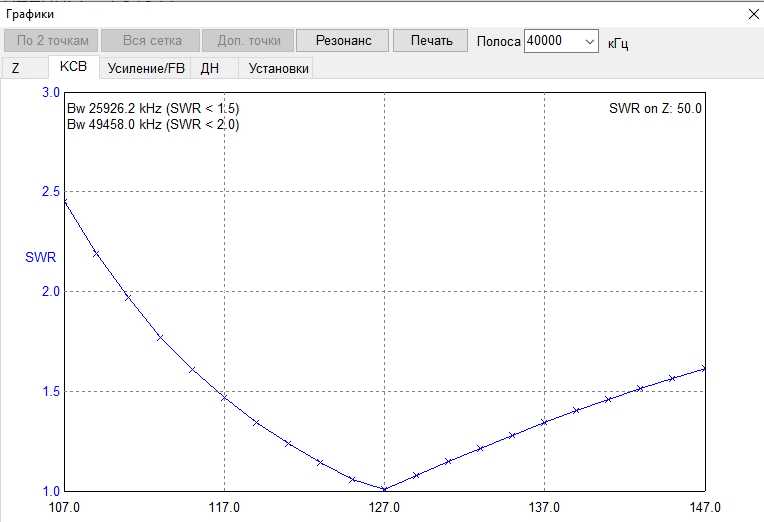Click the Полоса label
764x522 pixels.
[498, 41]
